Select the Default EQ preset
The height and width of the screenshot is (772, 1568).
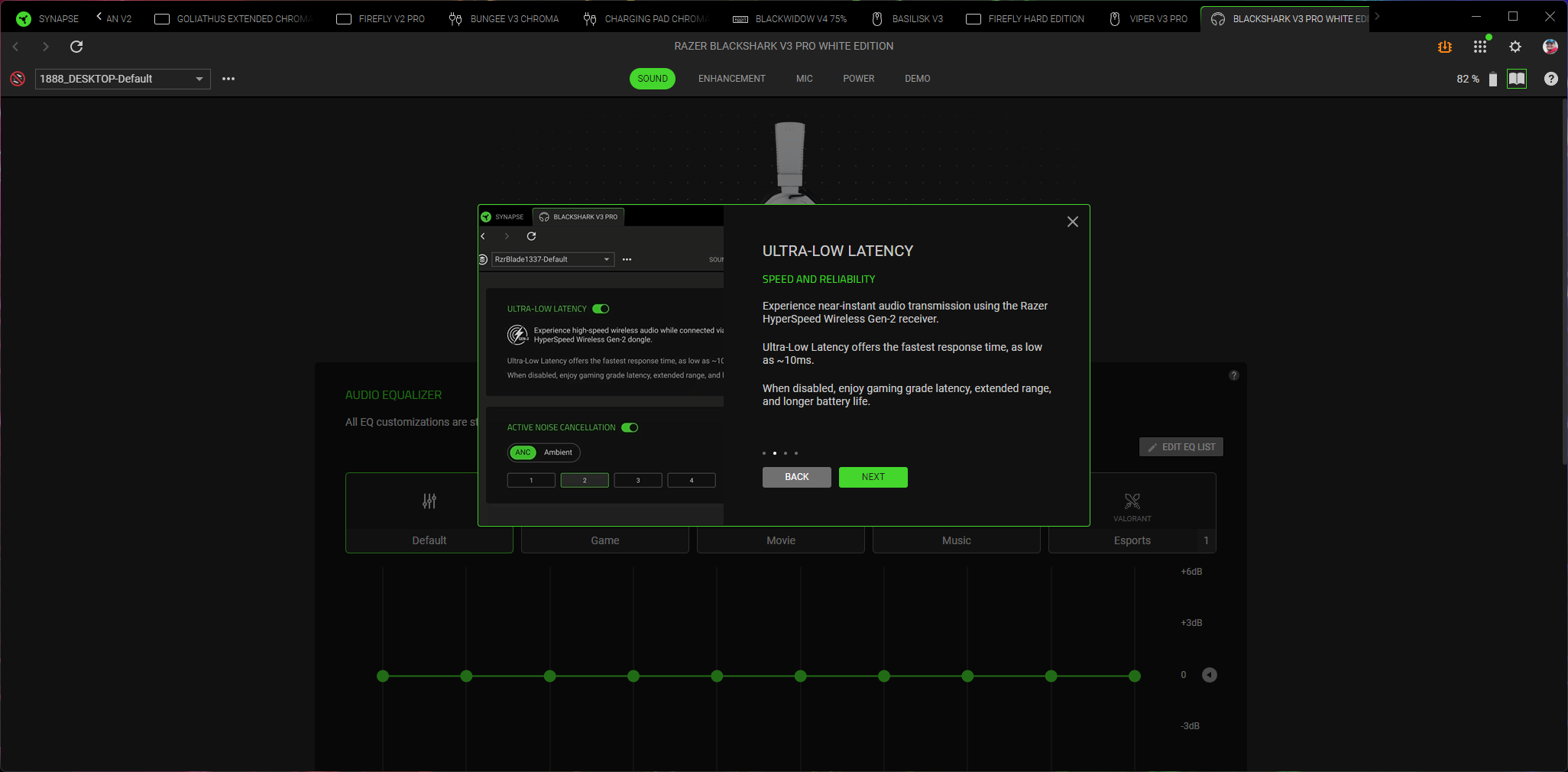click(x=429, y=540)
